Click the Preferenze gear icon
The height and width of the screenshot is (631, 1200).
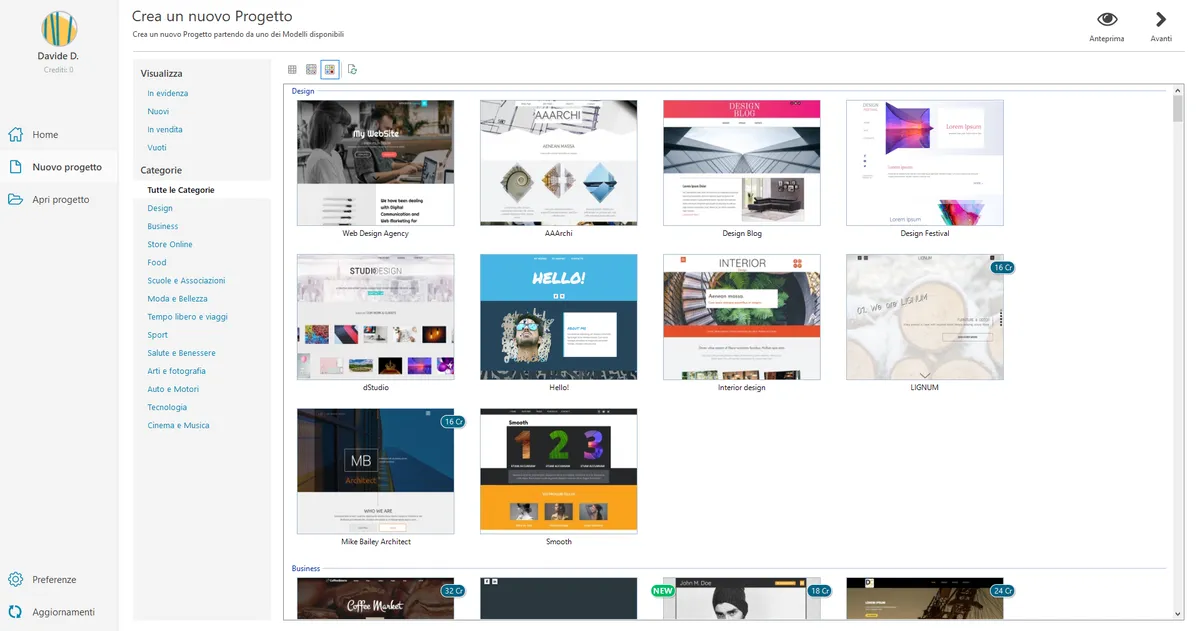(x=15, y=580)
